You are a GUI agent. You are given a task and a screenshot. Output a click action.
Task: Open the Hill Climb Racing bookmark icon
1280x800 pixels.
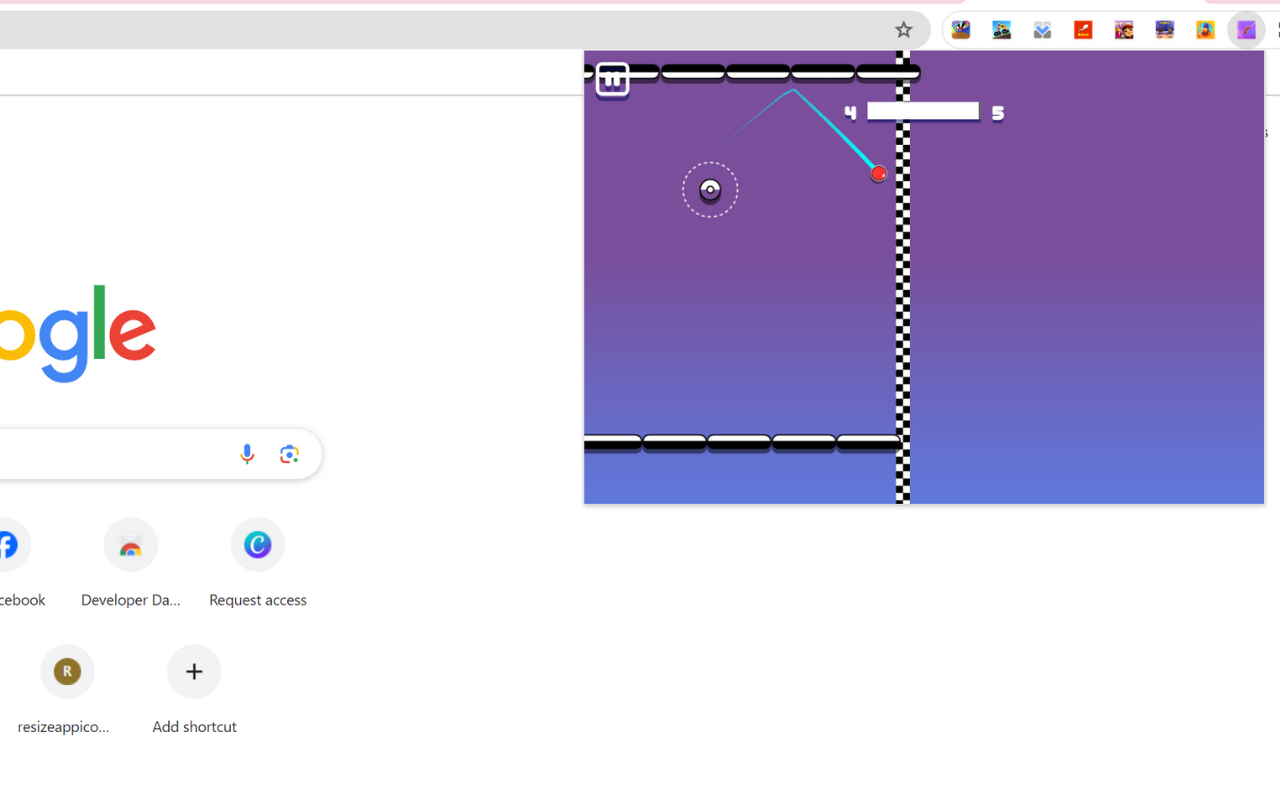coord(1002,30)
